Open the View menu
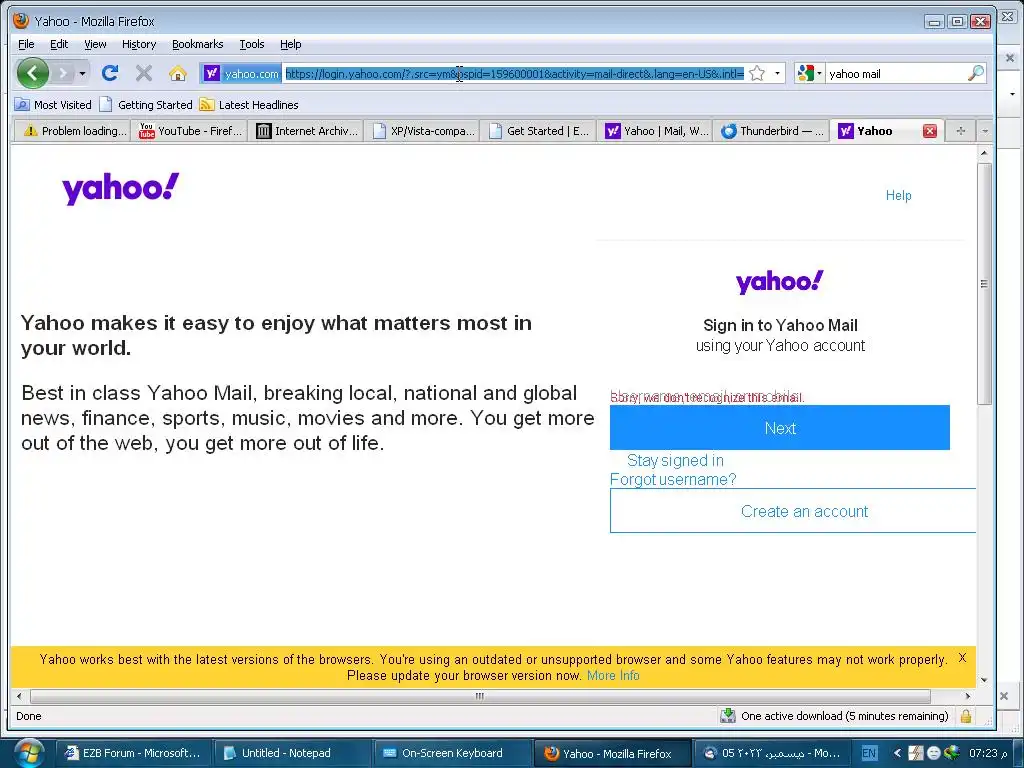1024x768 pixels. point(95,44)
